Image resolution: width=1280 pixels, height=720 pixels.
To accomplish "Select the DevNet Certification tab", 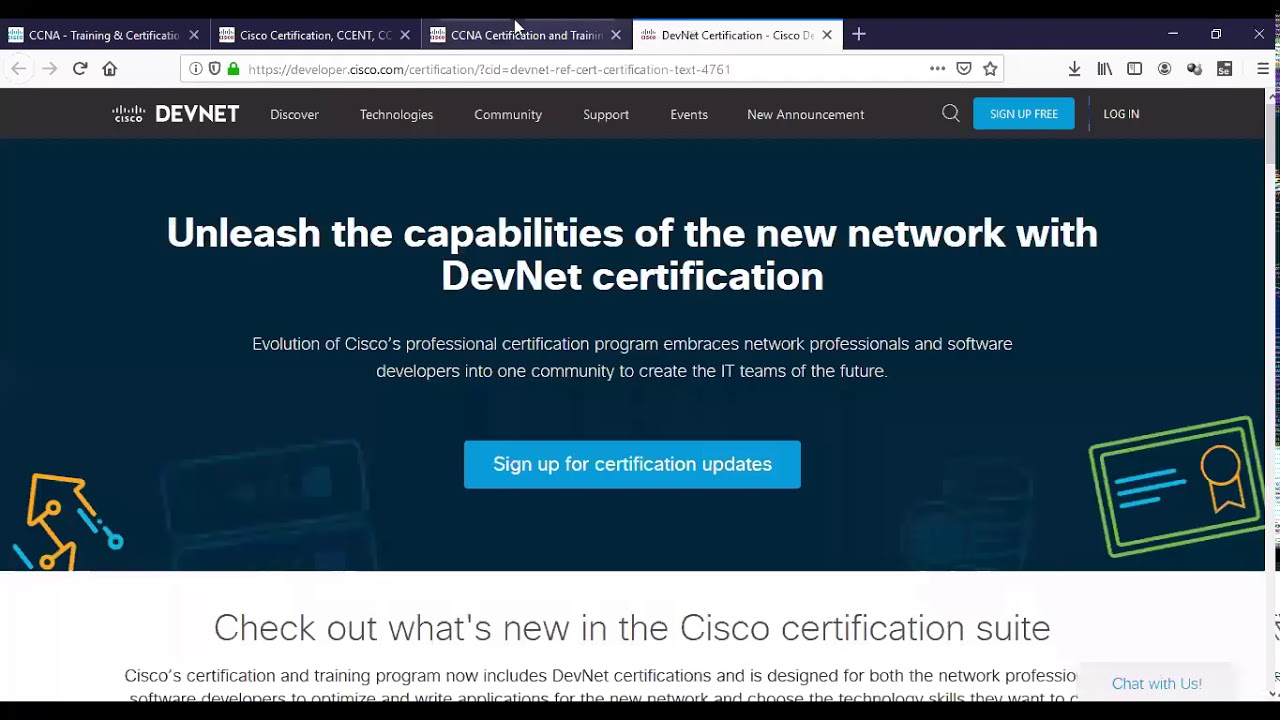I will [x=738, y=35].
